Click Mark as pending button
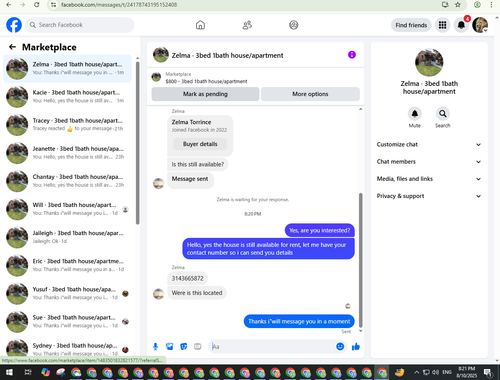 (205, 94)
